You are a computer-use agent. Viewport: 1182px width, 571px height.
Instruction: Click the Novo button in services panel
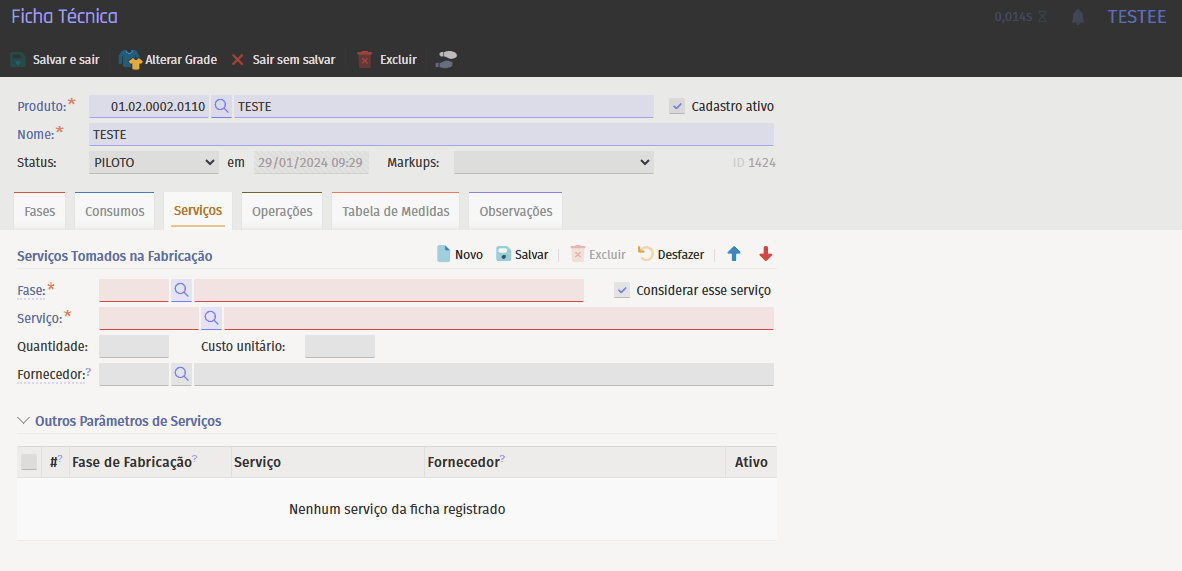click(x=459, y=255)
